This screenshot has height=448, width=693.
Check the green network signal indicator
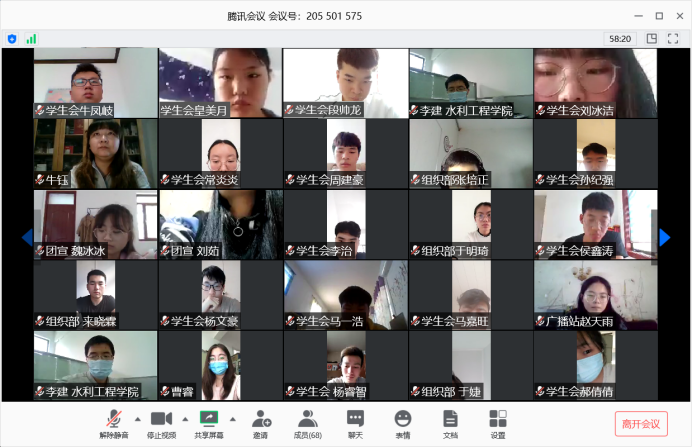point(31,39)
